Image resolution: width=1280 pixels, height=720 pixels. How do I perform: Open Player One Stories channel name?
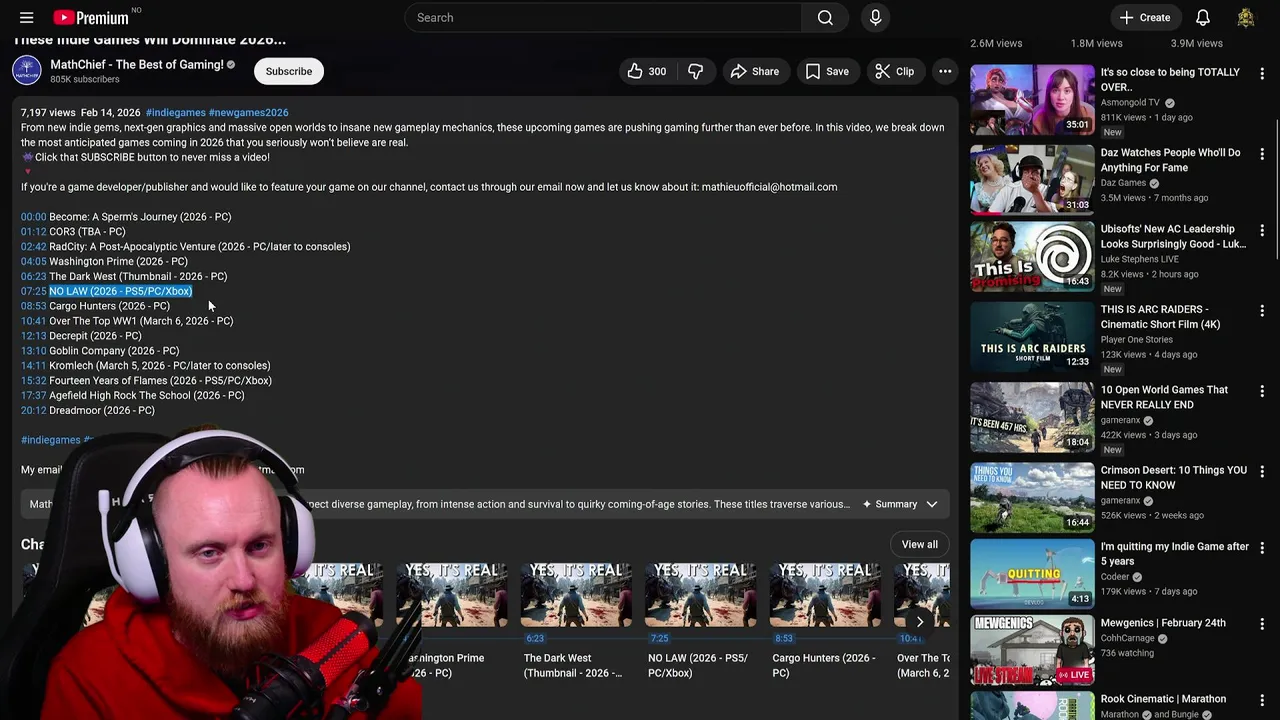1137,340
